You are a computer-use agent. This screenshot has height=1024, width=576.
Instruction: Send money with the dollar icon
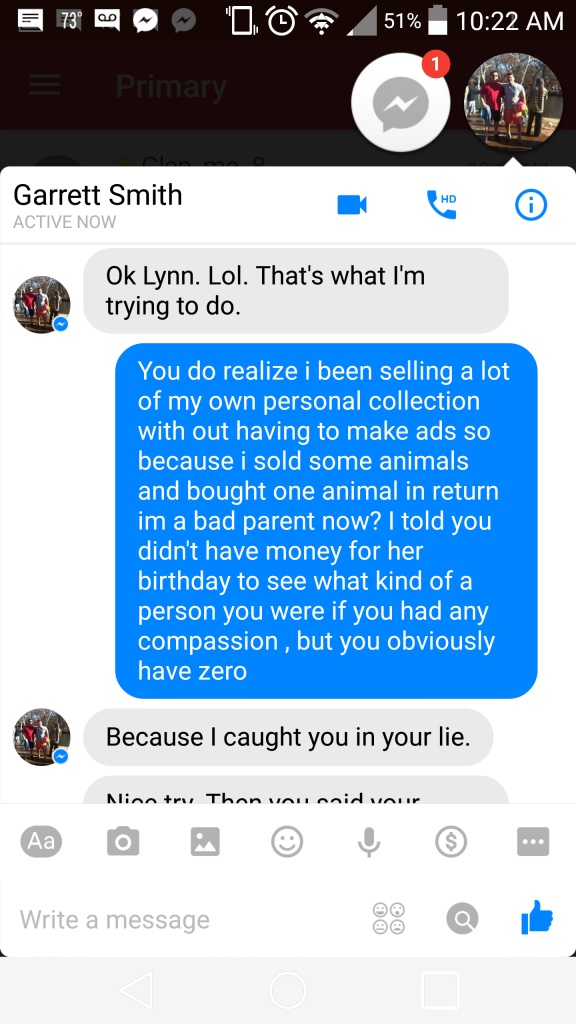tap(451, 842)
